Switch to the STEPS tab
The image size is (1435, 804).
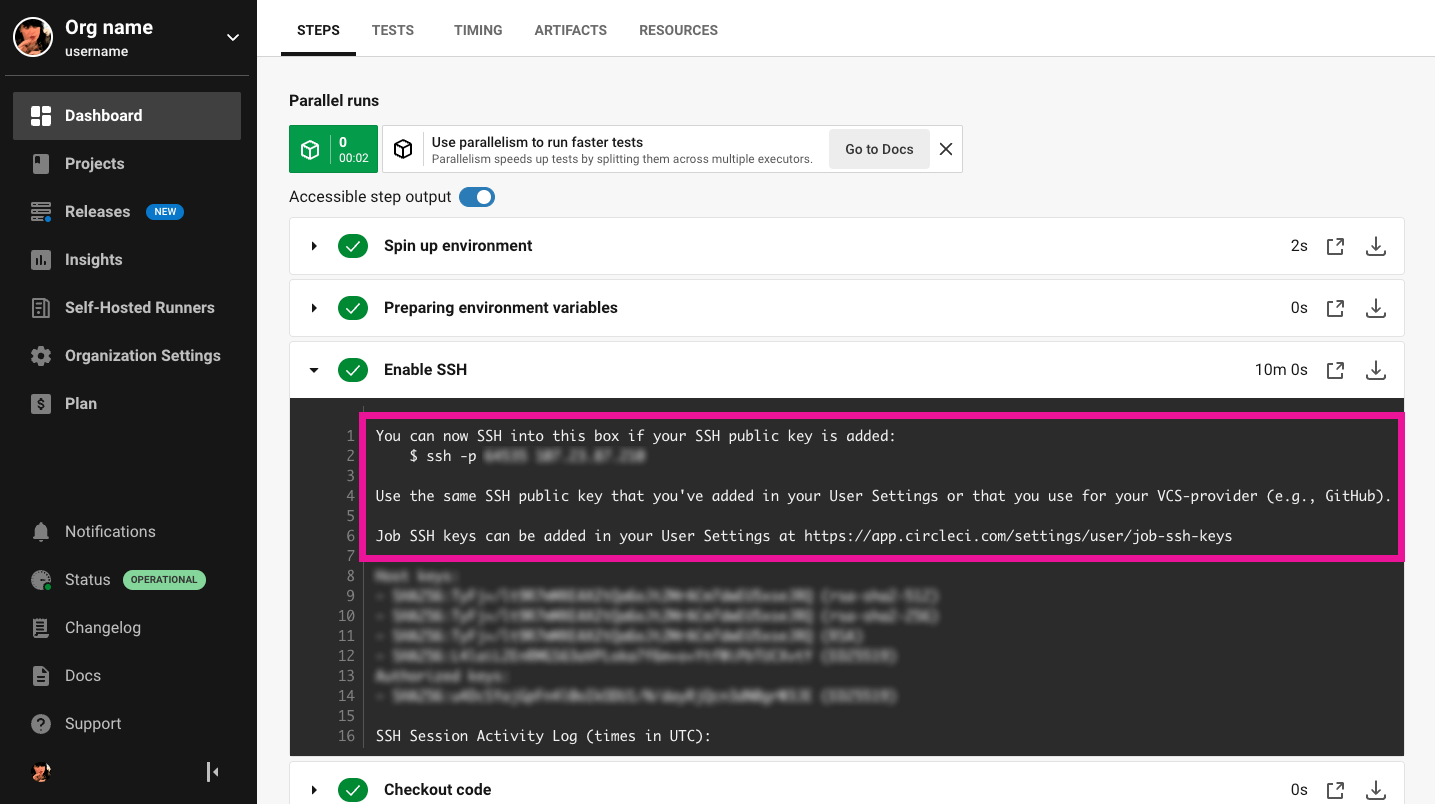point(318,30)
